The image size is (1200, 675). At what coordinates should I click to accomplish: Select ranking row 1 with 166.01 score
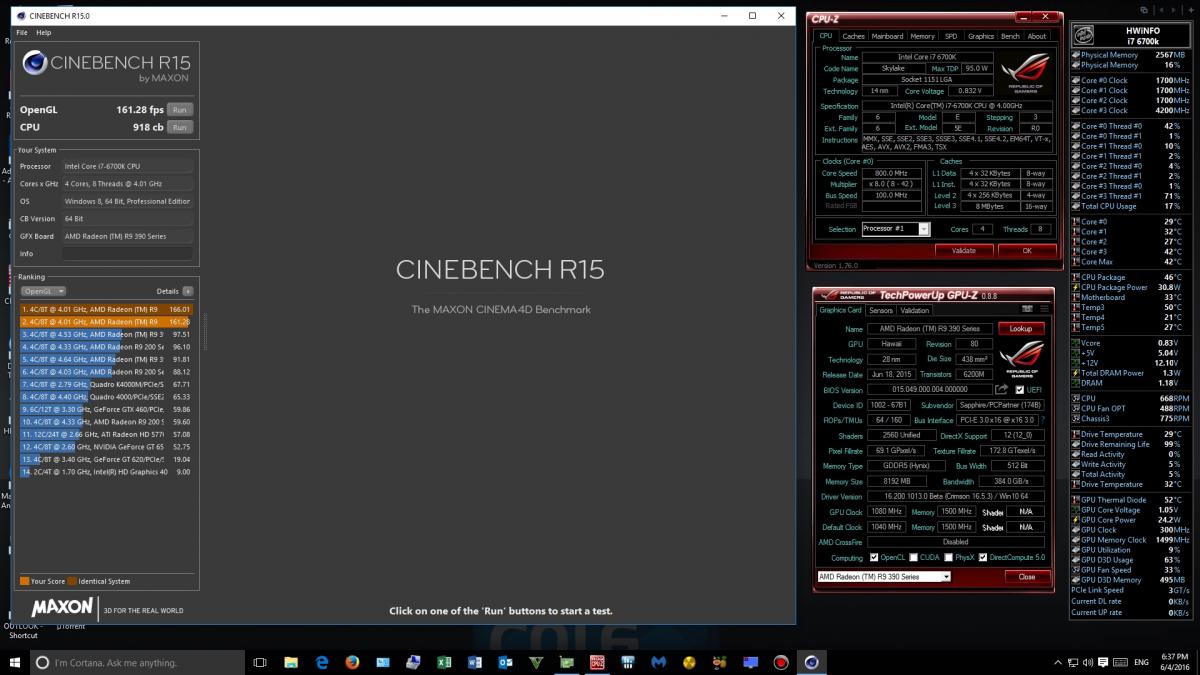(106, 310)
